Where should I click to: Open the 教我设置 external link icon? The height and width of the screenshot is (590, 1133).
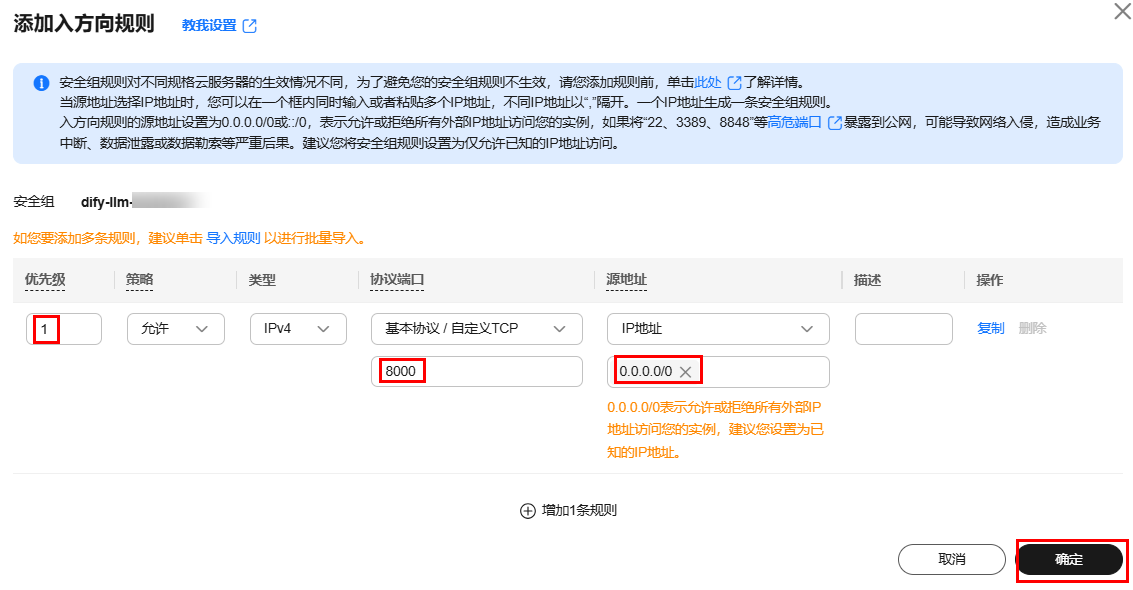tap(250, 26)
